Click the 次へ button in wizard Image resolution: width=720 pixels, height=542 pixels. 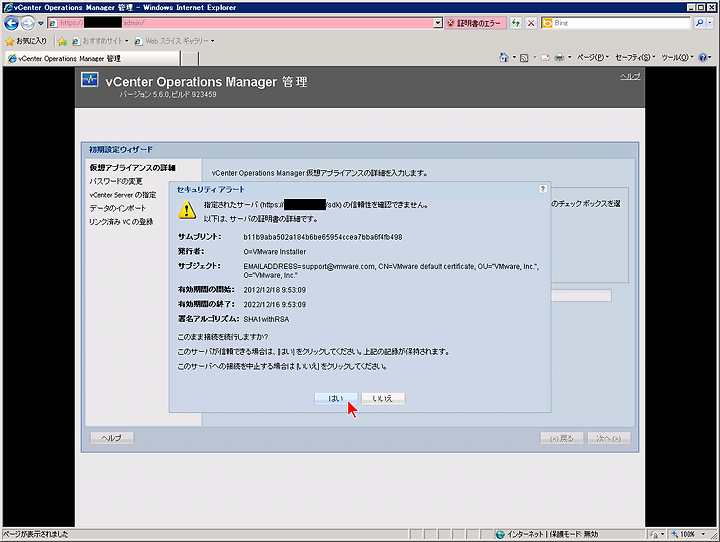click(x=609, y=439)
